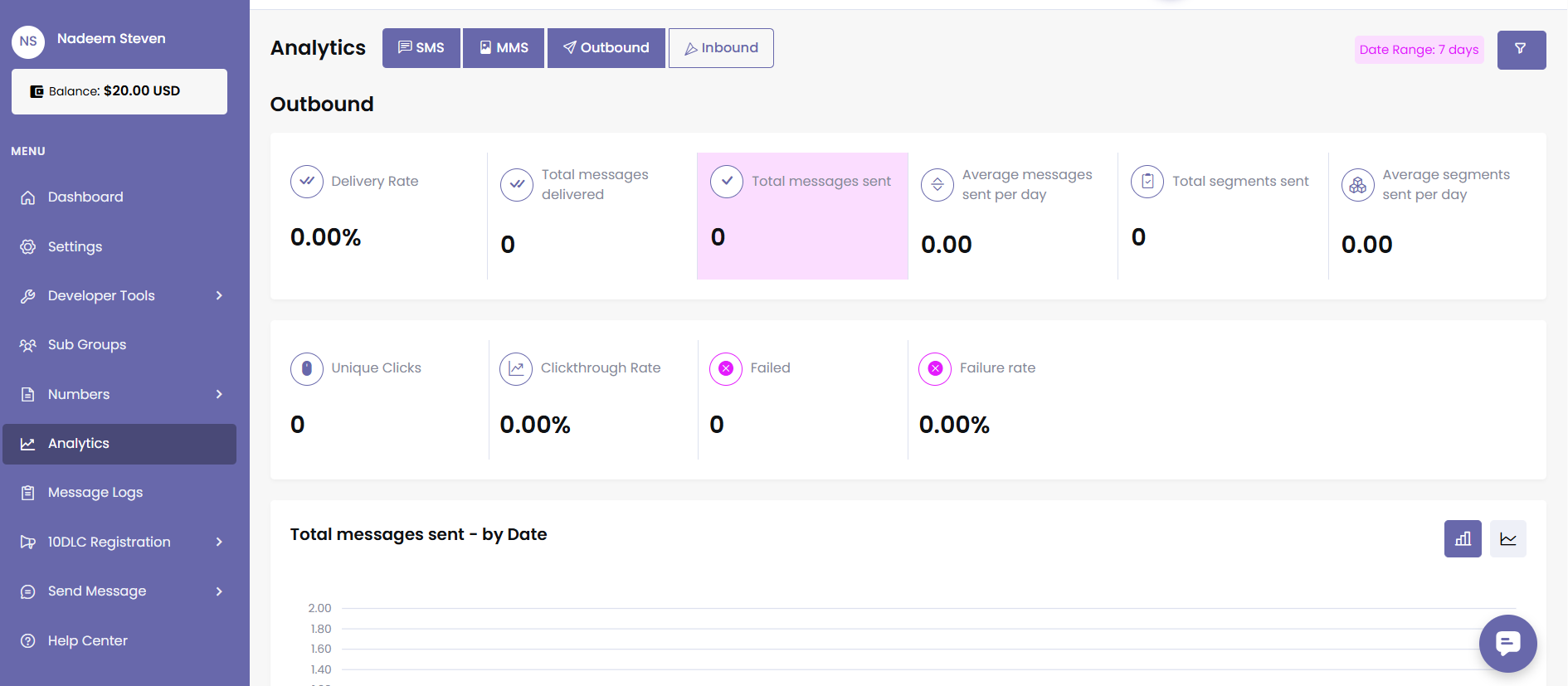Click the Date Range 7 days label
Image resolution: width=1568 pixels, height=686 pixels.
coord(1419,50)
